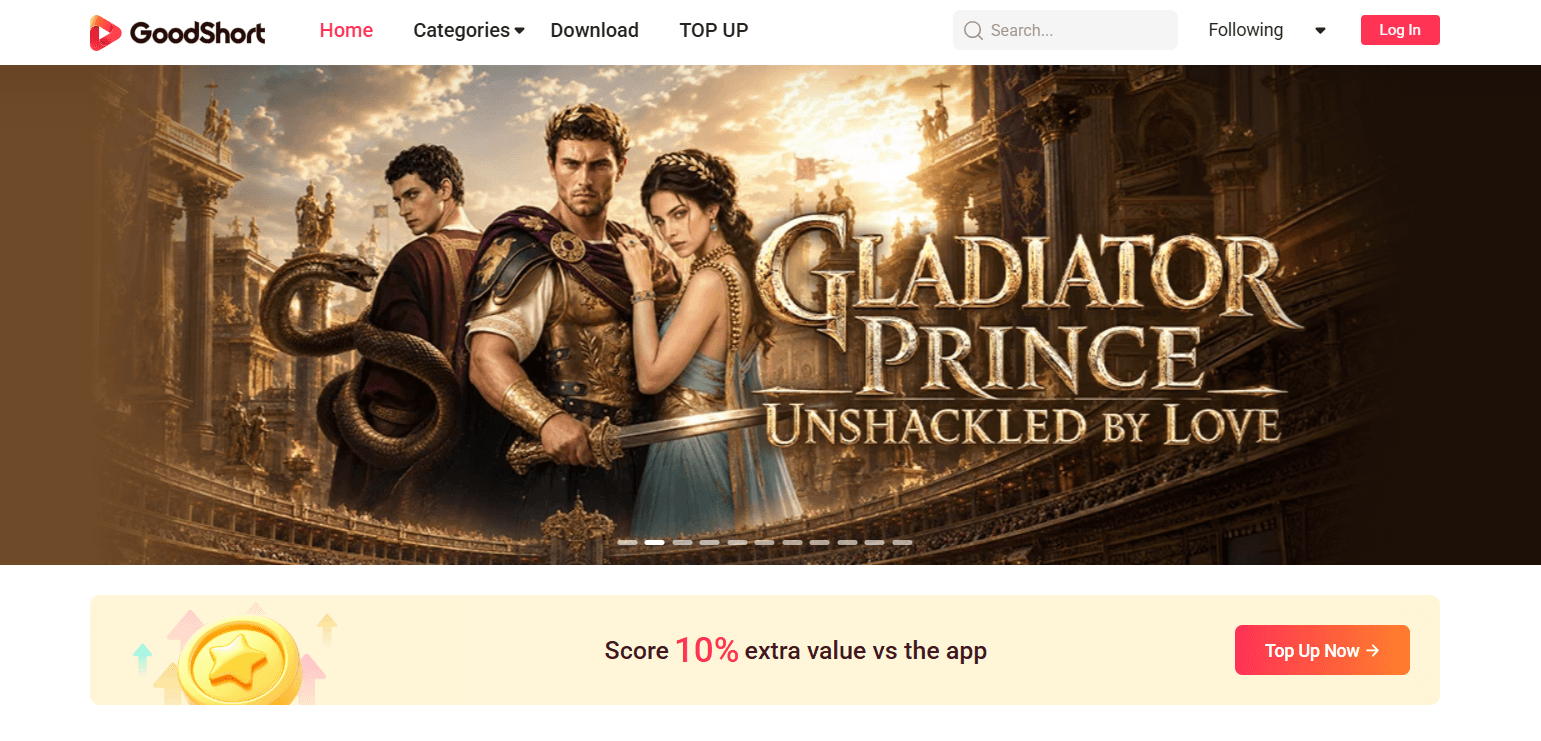This screenshot has width=1541, height=741.
Task: Click the Top Up Now button
Action: click(x=1322, y=650)
